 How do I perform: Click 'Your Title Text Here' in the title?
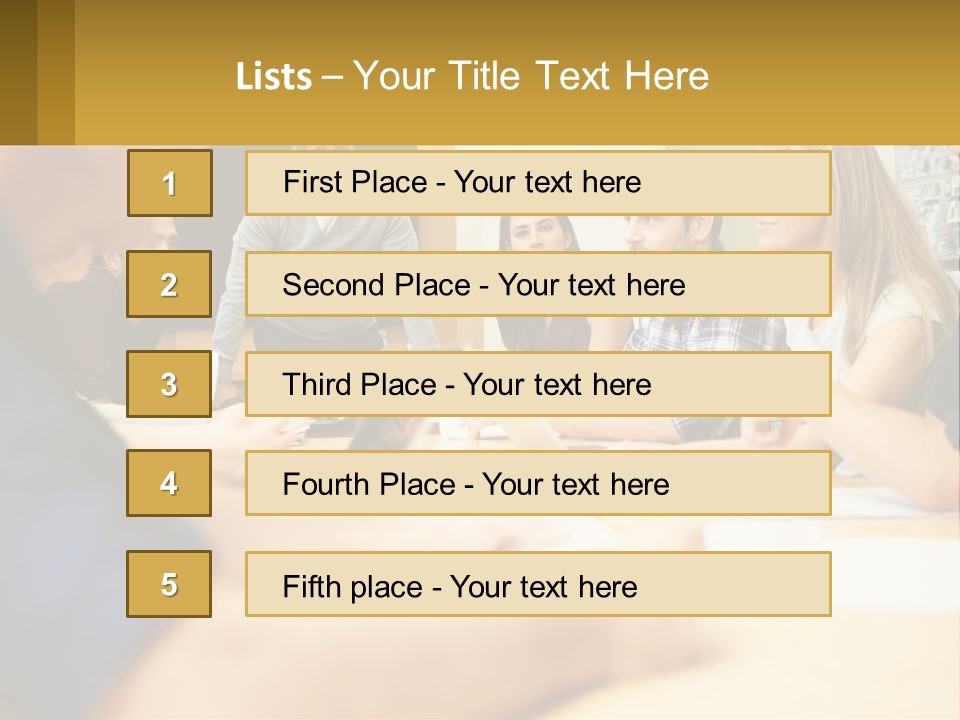coord(531,76)
